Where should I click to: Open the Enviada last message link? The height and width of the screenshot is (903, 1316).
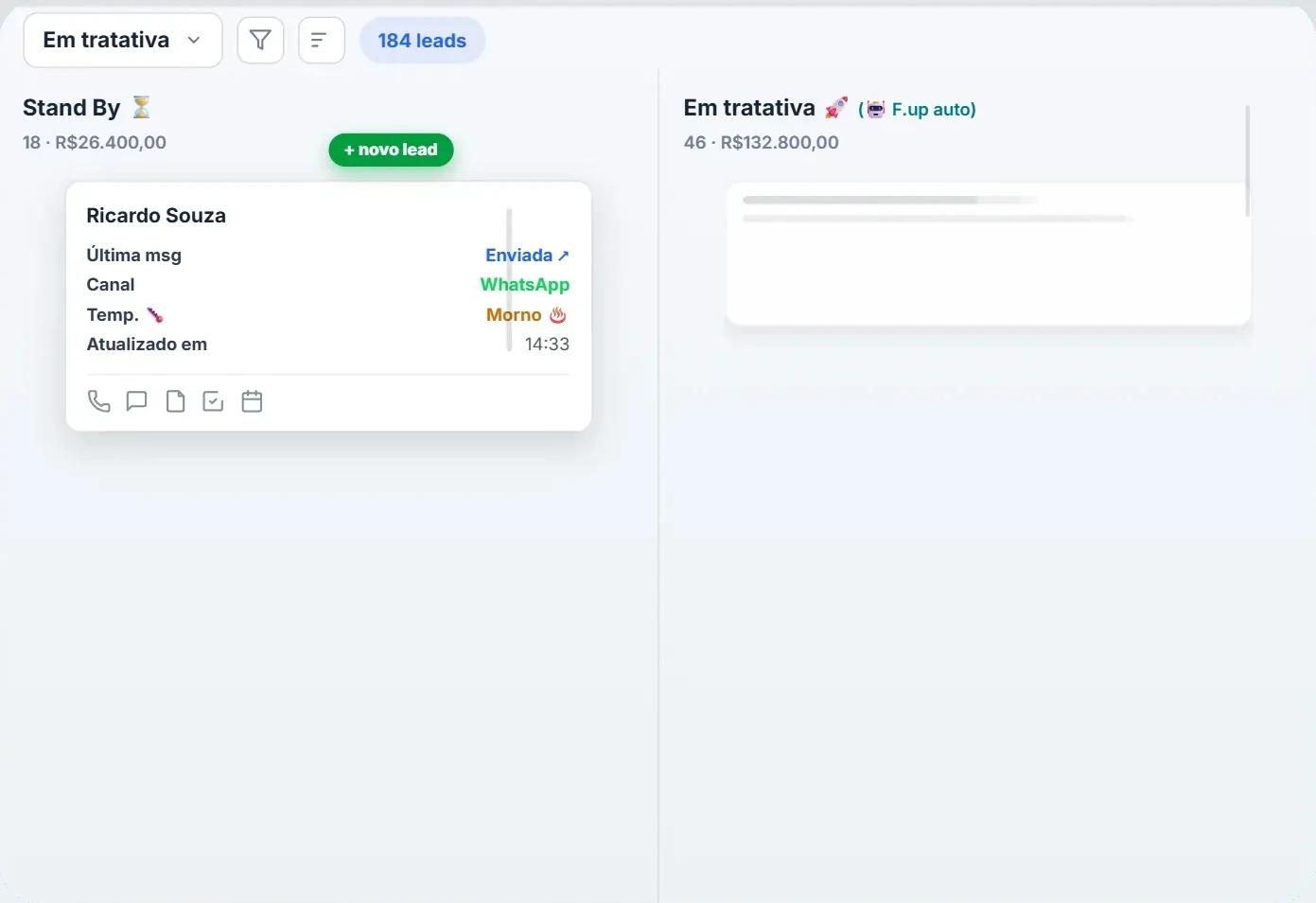coord(527,255)
